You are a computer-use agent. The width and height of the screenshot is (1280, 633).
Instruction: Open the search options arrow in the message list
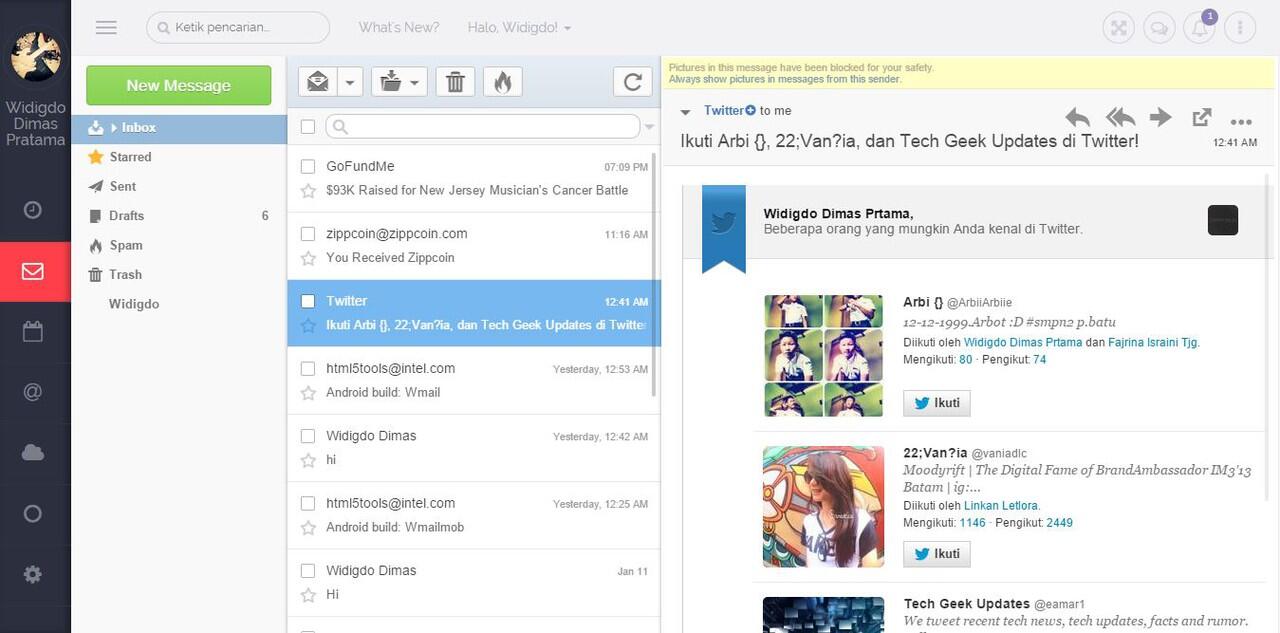[x=650, y=127]
